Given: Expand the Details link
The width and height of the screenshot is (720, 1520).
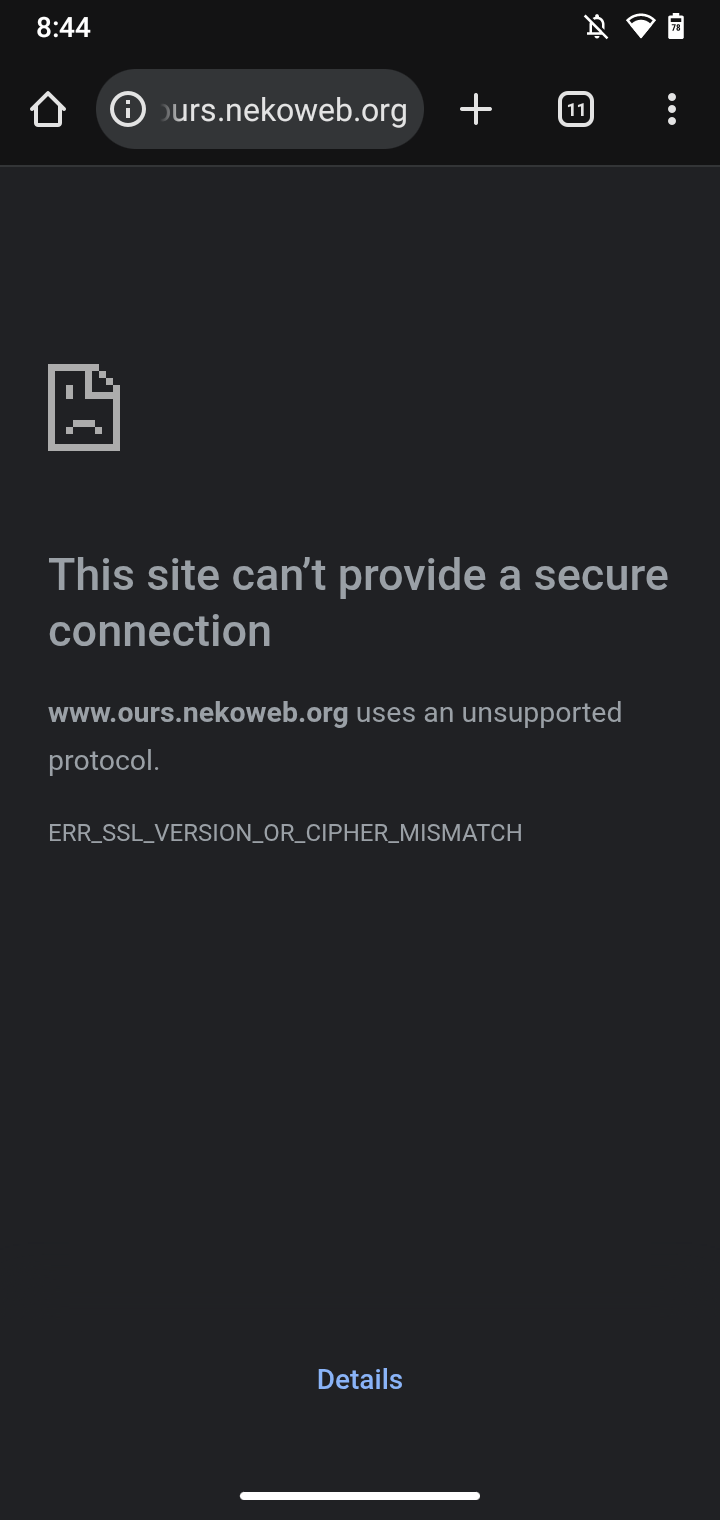Looking at the screenshot, I should tap(360, 1379).
